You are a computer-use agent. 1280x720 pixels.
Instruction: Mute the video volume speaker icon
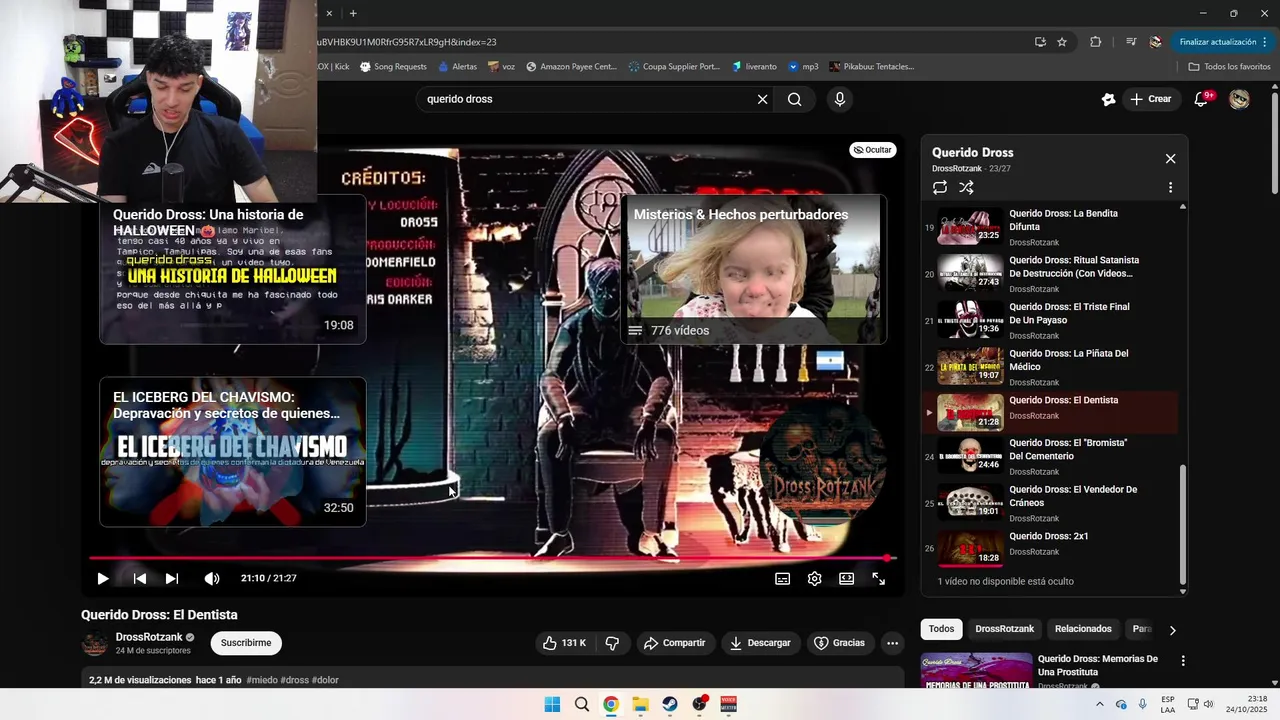coord(212,578)
